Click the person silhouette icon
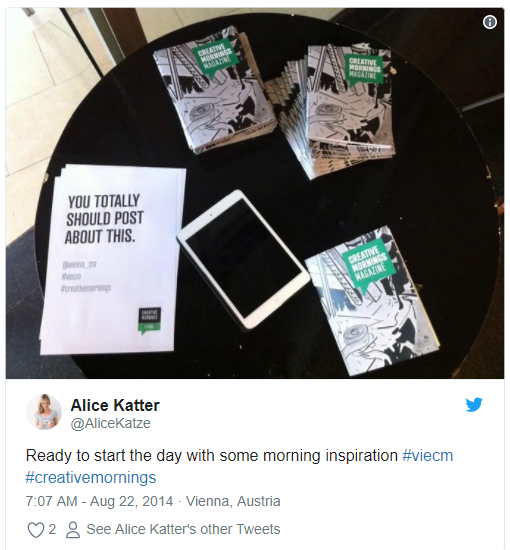The image size is (510, 550). point(73,530)
